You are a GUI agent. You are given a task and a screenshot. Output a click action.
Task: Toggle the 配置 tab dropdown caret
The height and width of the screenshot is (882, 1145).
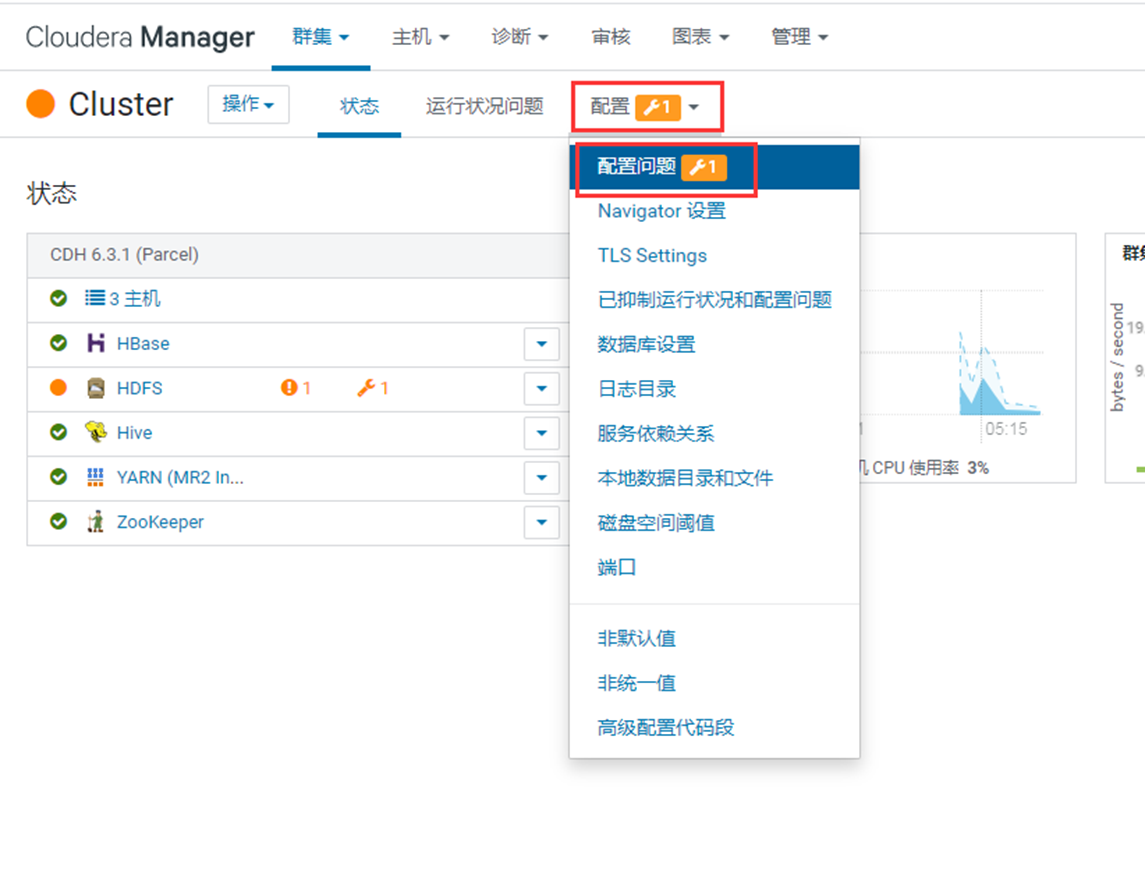[694, 107]
